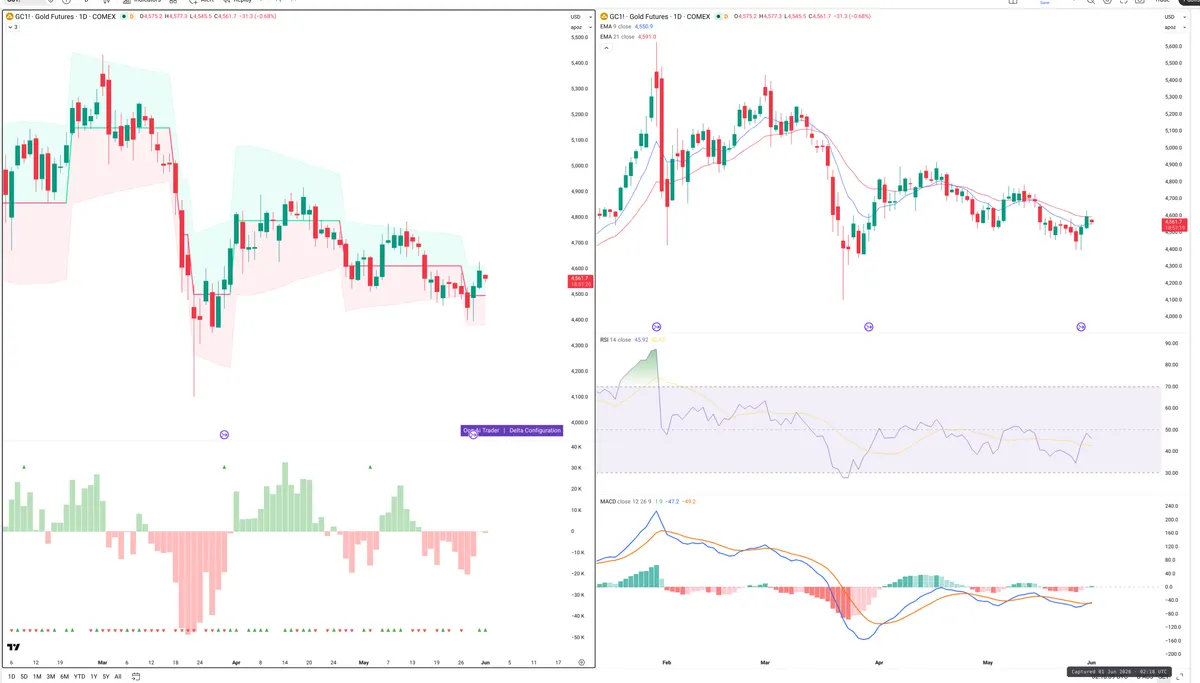The width and height of the screenshot is (1200, 683).
Task: Click the RSI 14 close indicator label
Action: [x=615, y=340]
